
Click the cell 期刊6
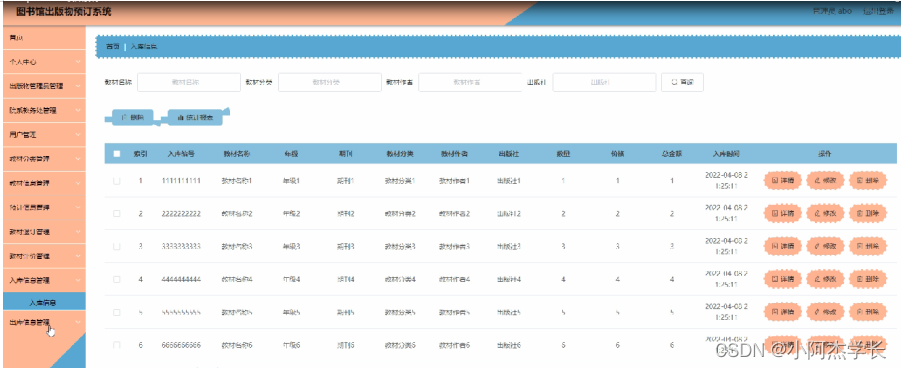(345, 345)
